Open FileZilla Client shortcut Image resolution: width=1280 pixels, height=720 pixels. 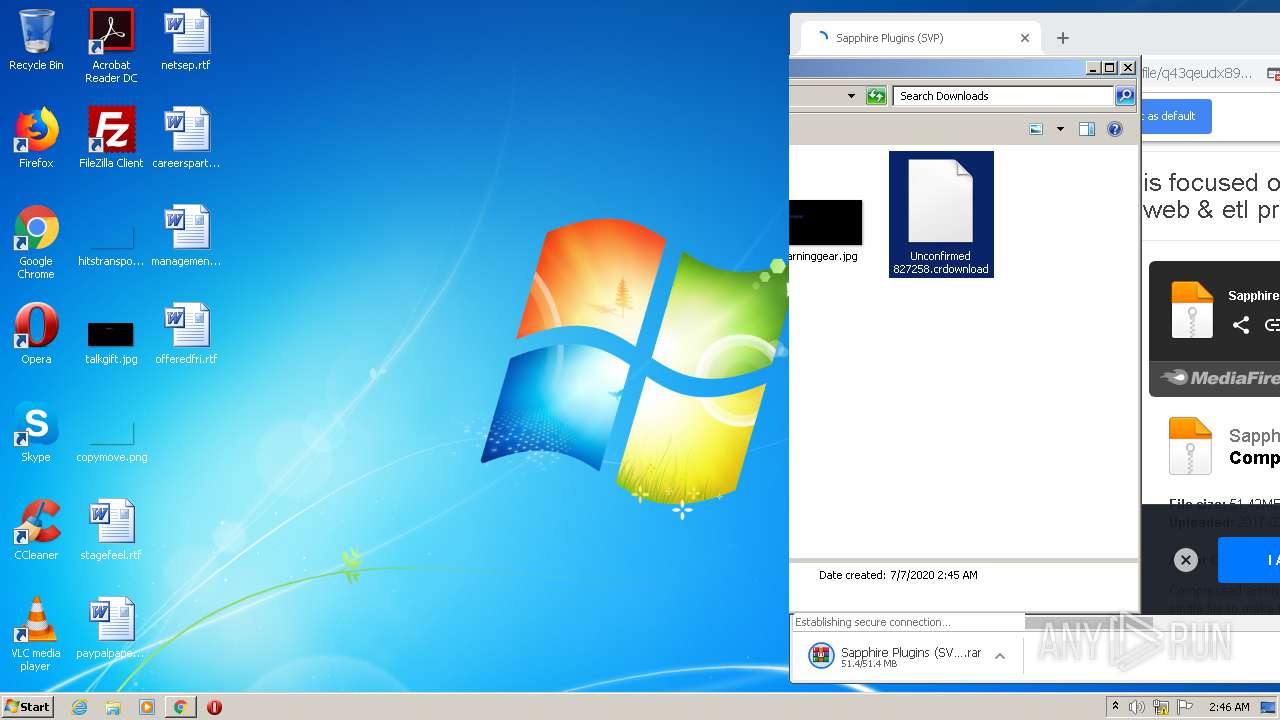[x=111, y=139]
